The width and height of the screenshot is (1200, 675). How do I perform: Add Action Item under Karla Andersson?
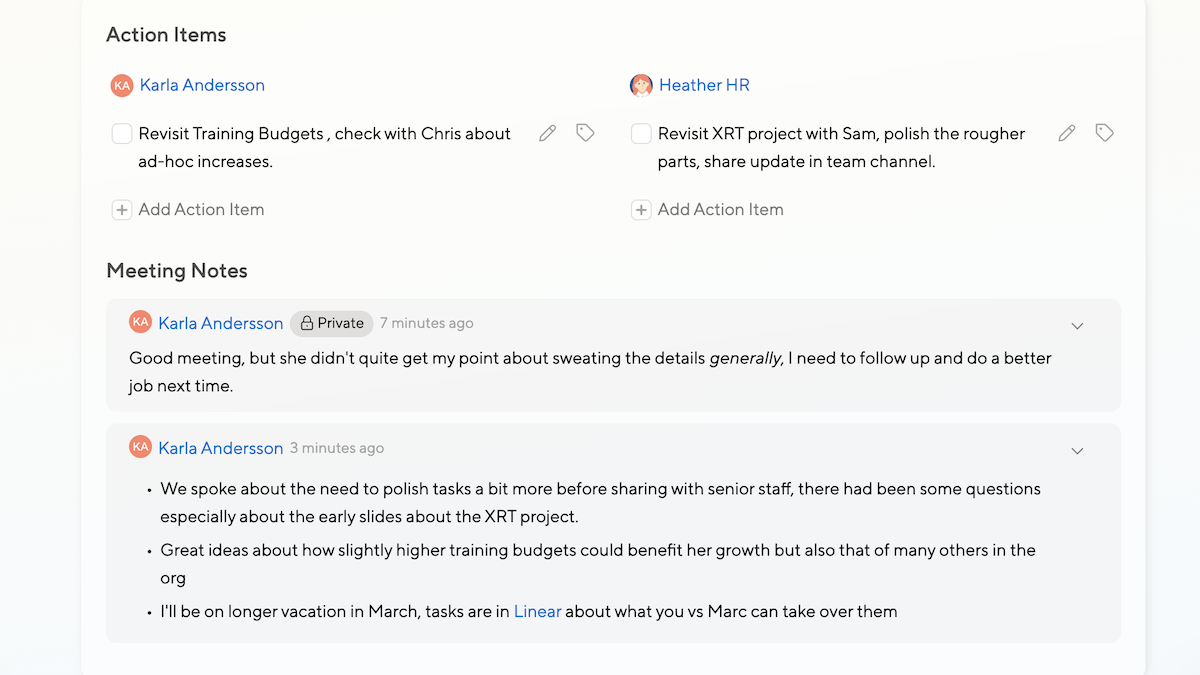[189, 210]
